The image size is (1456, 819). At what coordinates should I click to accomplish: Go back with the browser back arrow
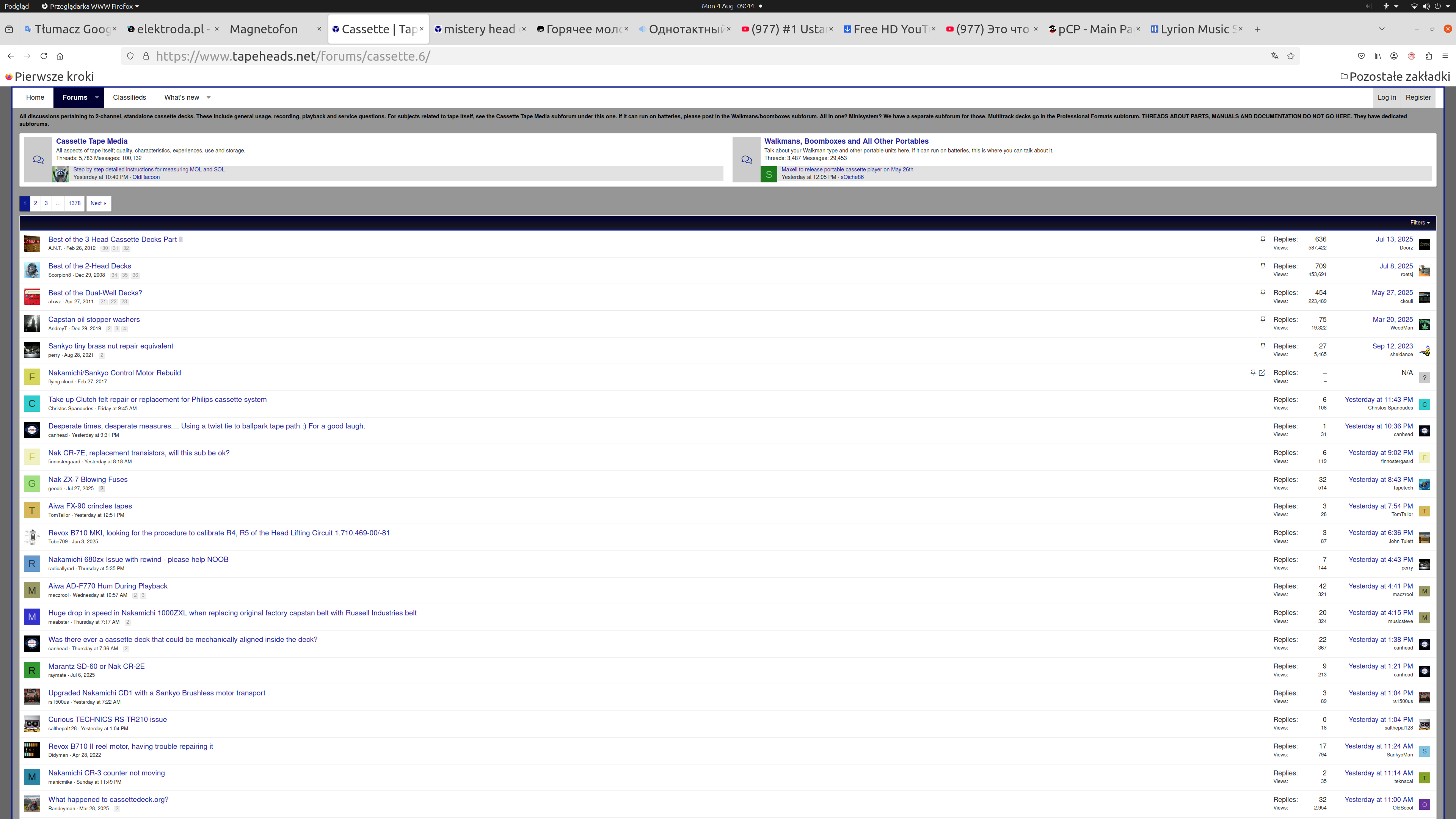click(x=11, y=56)
